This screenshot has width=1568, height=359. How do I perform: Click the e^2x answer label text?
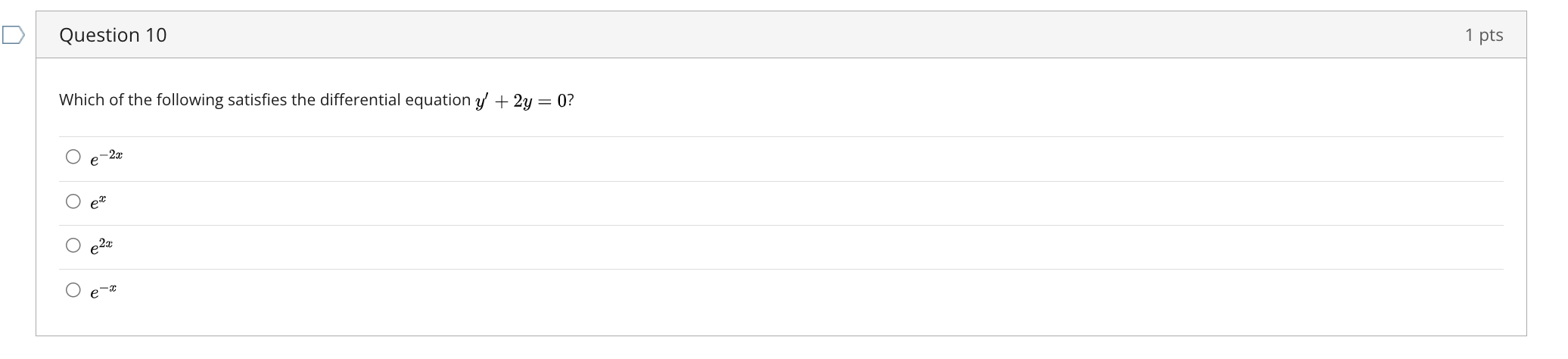[x=101, y=246]
